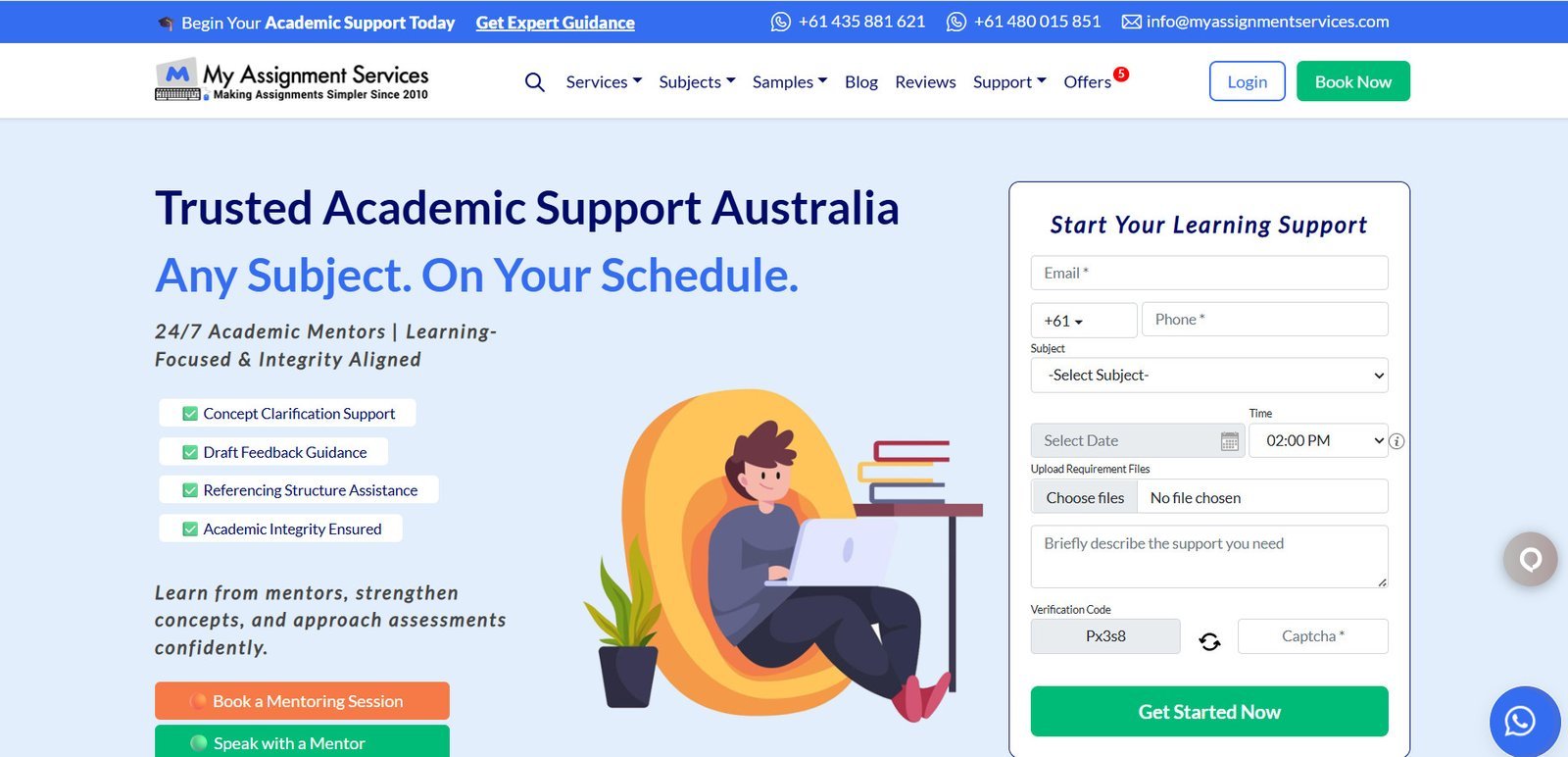The width and height of the screenshot is (1568, 757).
Task: Open the Samples menu
Action: [790, 82]
